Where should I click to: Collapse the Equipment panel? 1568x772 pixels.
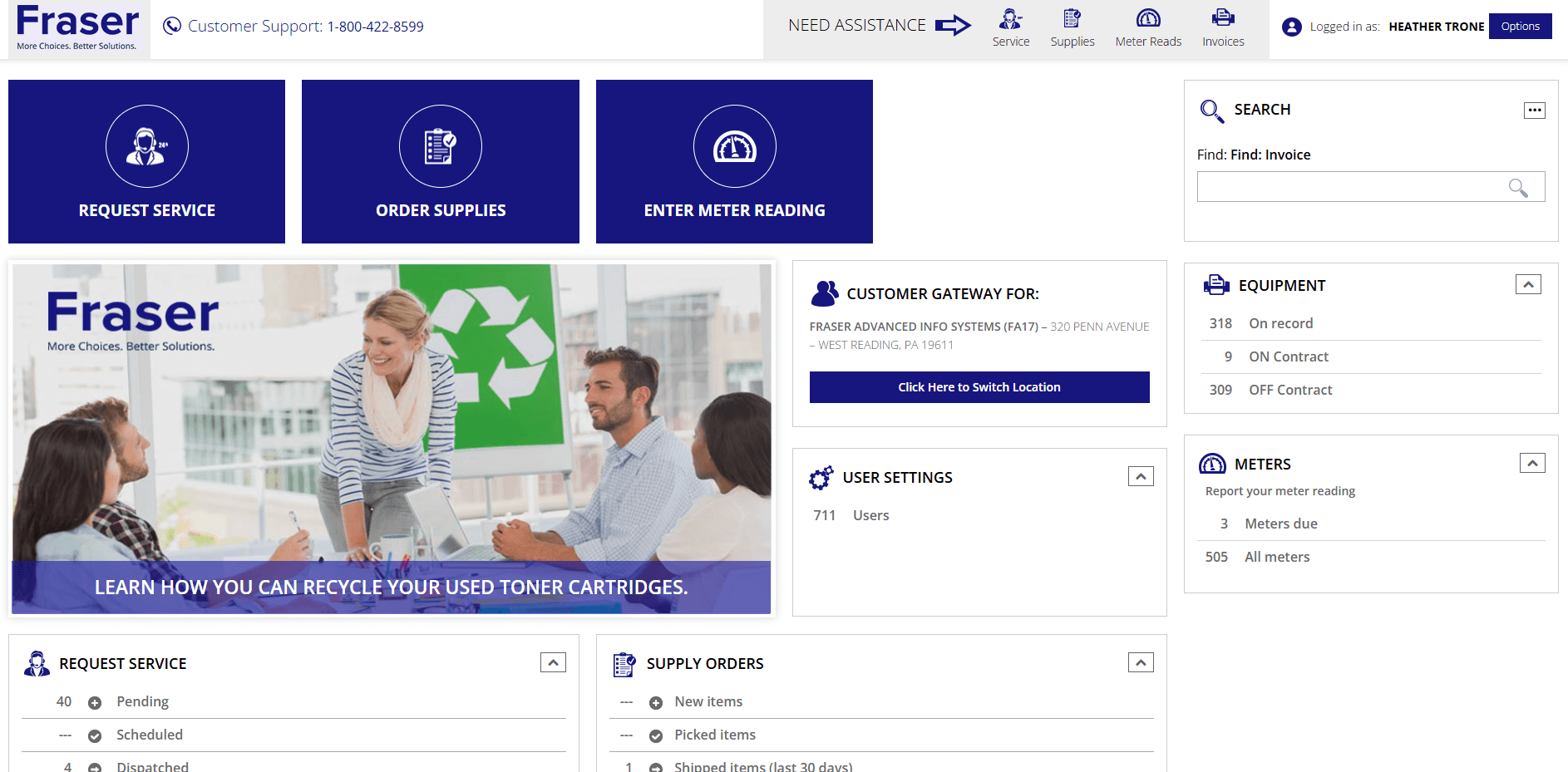pos(1528,284)
